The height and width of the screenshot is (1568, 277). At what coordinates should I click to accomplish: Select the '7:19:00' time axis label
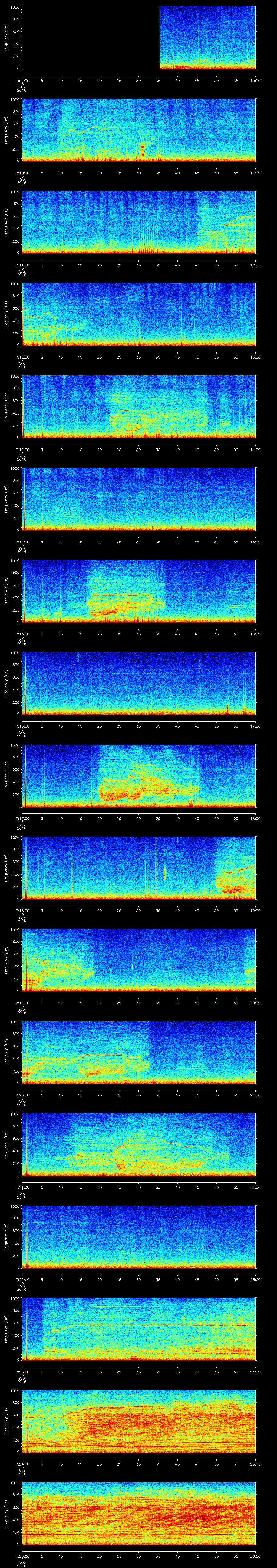[x=22, y=1003]
